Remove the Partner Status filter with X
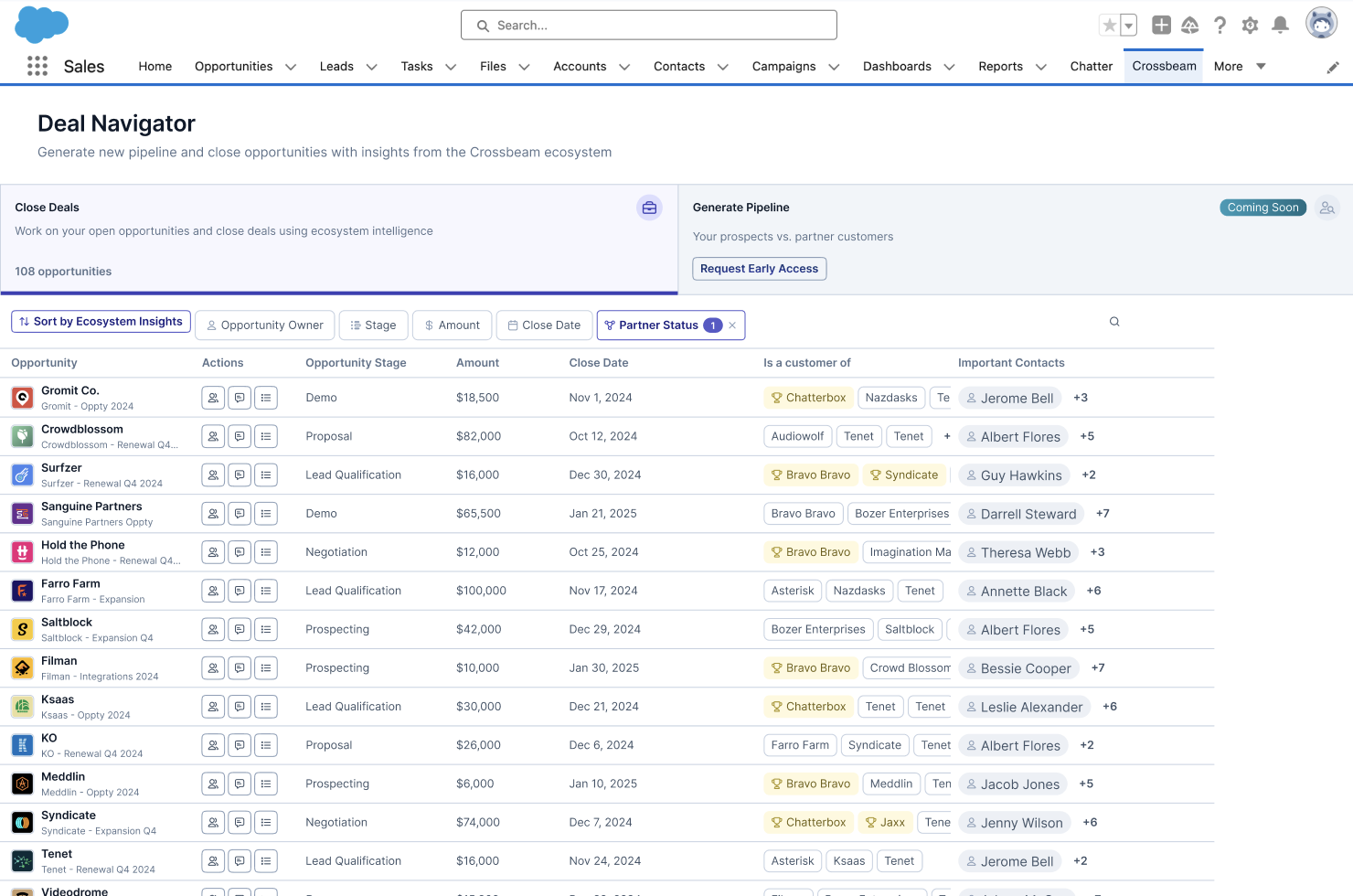The height and width of the screenshot is (896, 1353). click(732, 325)
